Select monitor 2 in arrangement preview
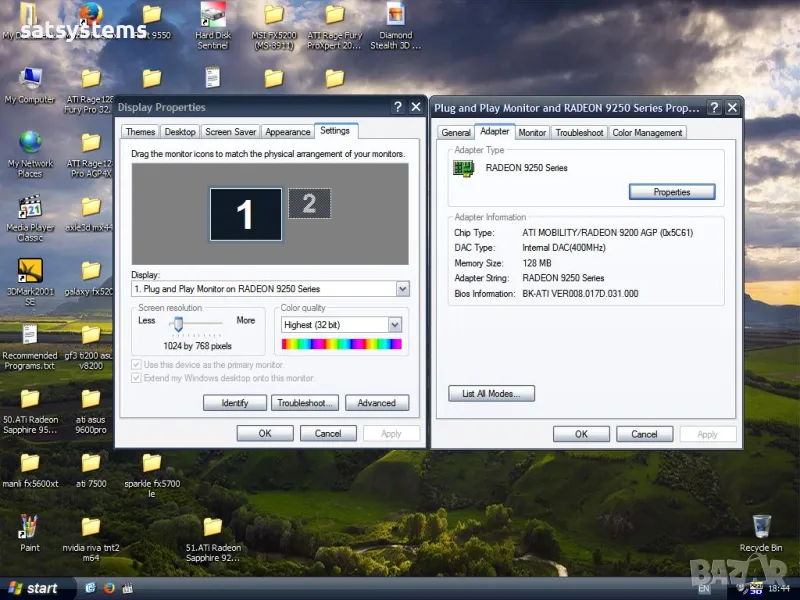 309,204
